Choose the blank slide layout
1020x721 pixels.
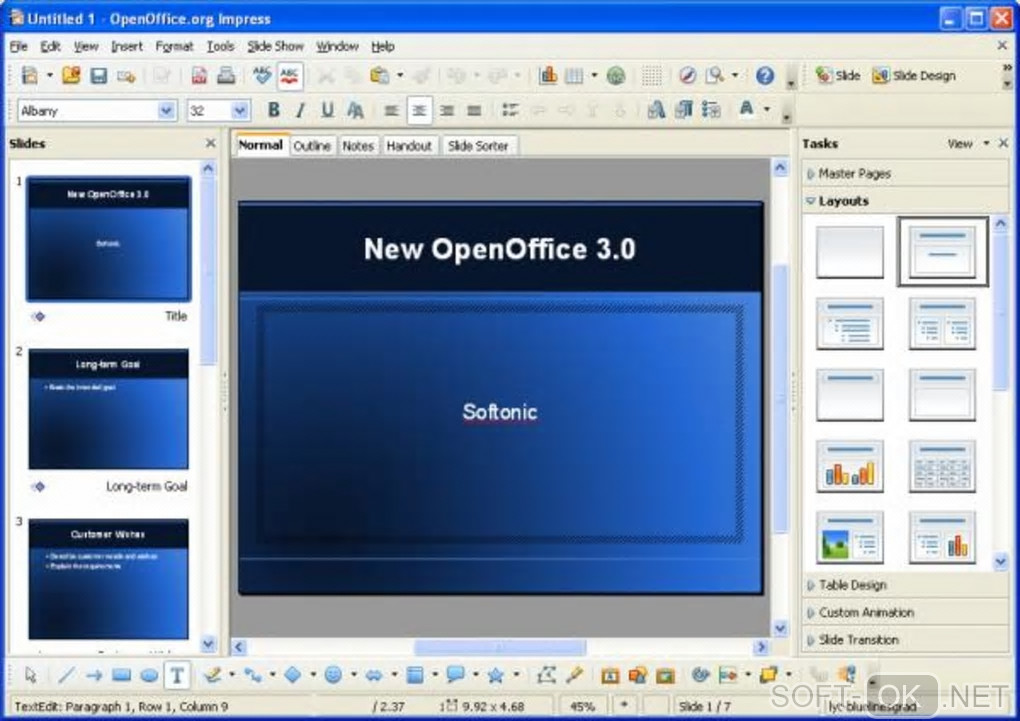tap(850, 252)
